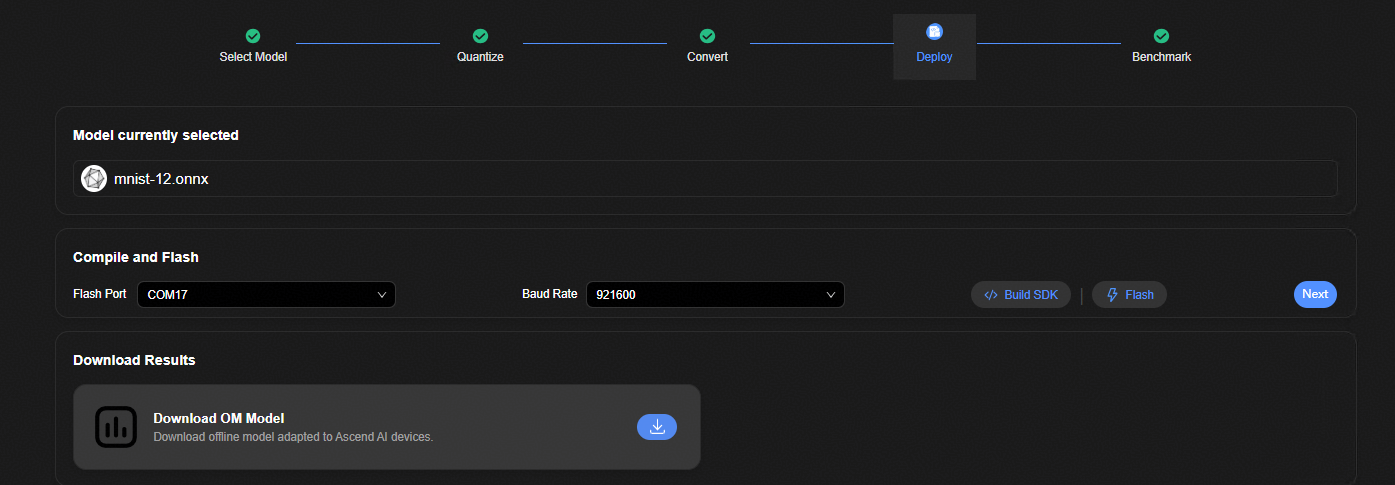Image resolution: width=1395 pixels, height=485 pixels.
Task: Click the green checkmark above Select Model
Action: click(x=253, y=36)
